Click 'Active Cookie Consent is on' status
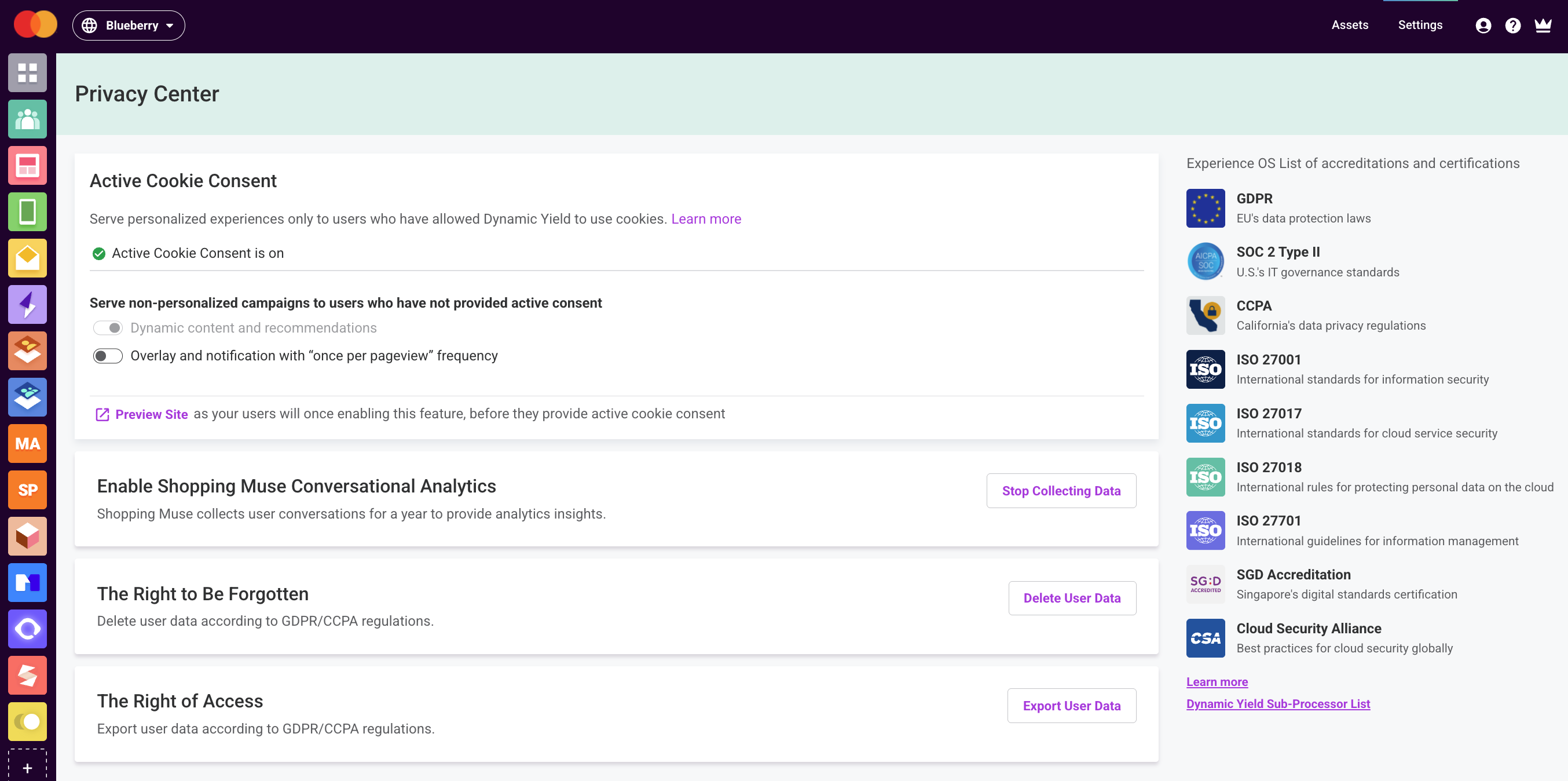This screenshot has width=1568, height=781. [x=188, y=253]
